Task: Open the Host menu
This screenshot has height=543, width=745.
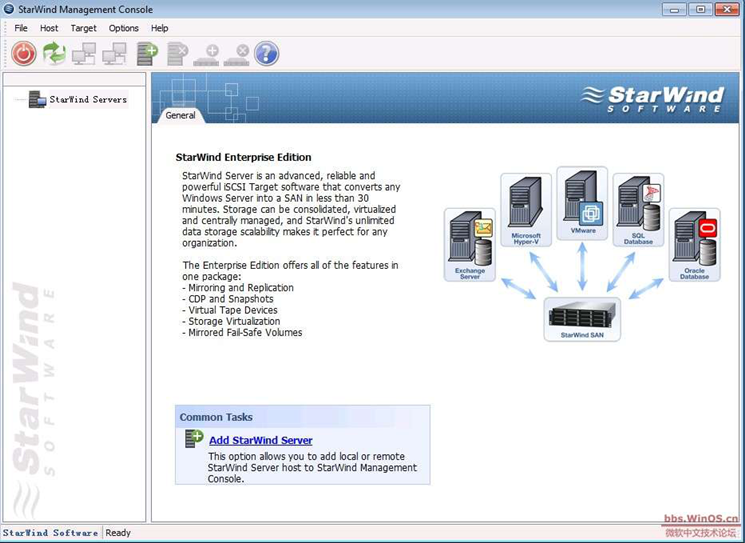Action: [49, 28]
